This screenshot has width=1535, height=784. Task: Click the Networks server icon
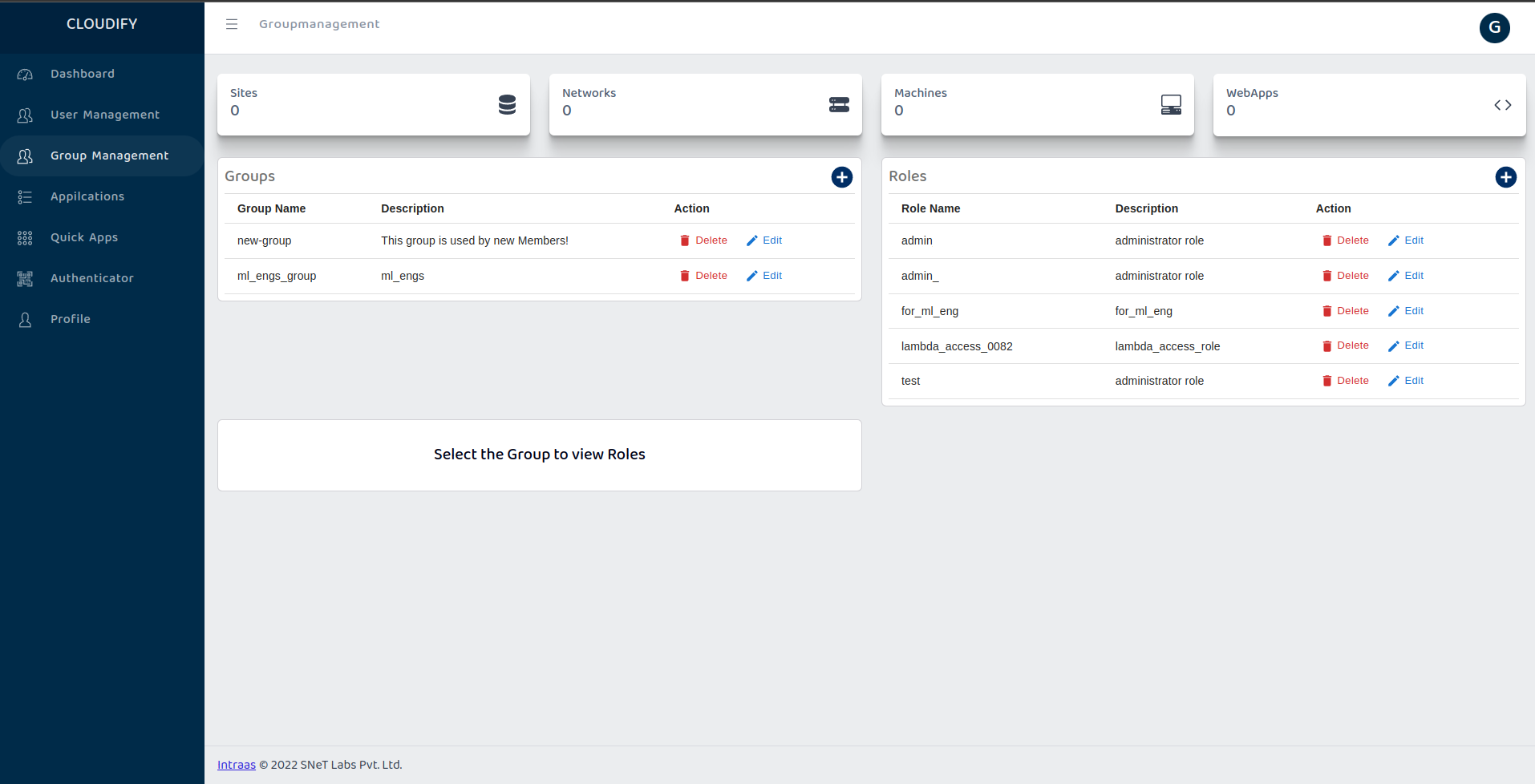point(839,104)
